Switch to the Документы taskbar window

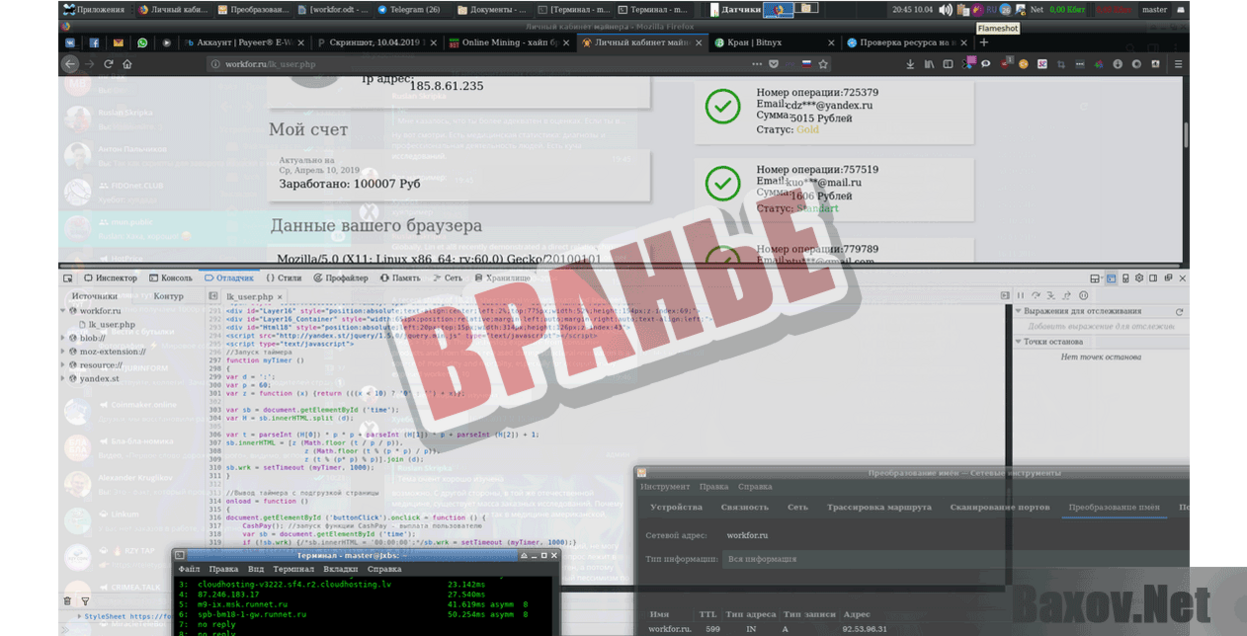(492, 10)
